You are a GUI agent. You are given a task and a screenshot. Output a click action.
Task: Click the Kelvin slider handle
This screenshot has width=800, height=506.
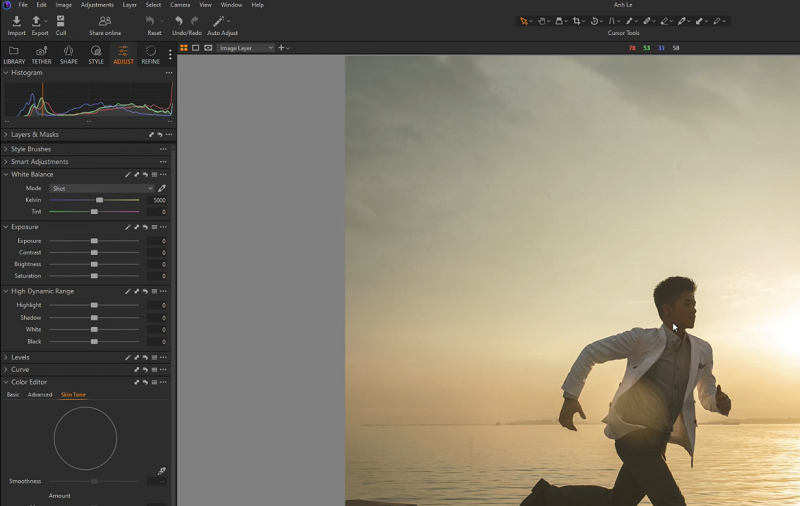99,200
